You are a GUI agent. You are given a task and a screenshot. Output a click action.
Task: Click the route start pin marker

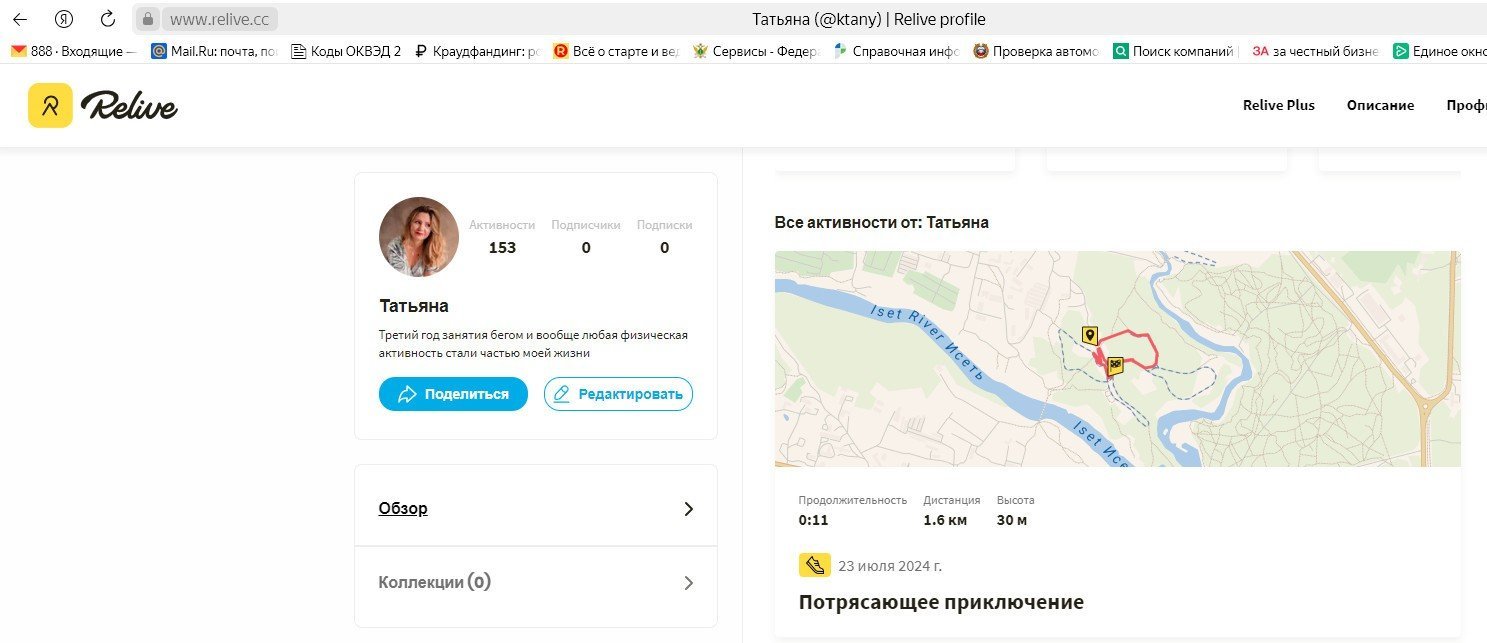pos(1090,336)
